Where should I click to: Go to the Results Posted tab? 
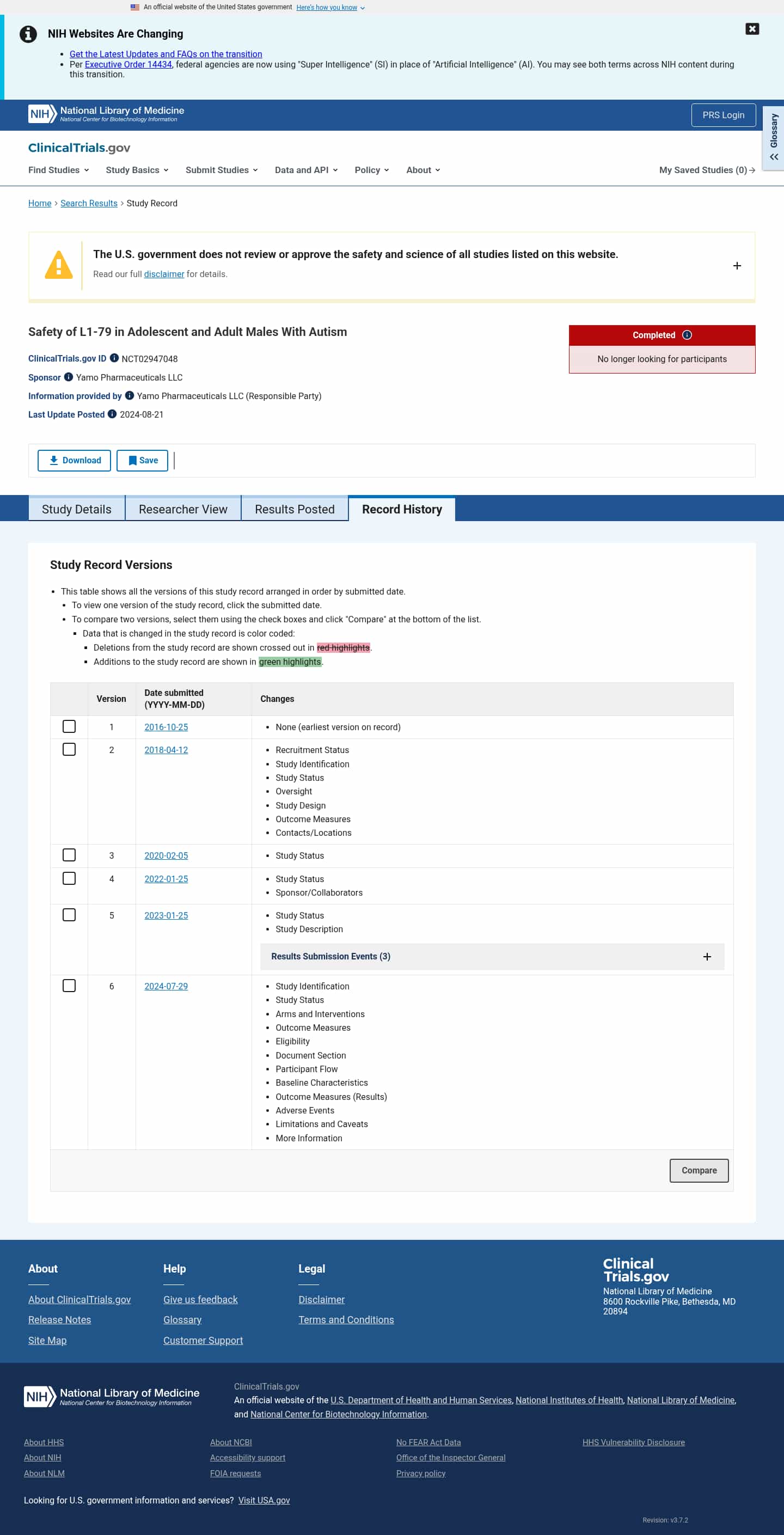coord(295,509)
